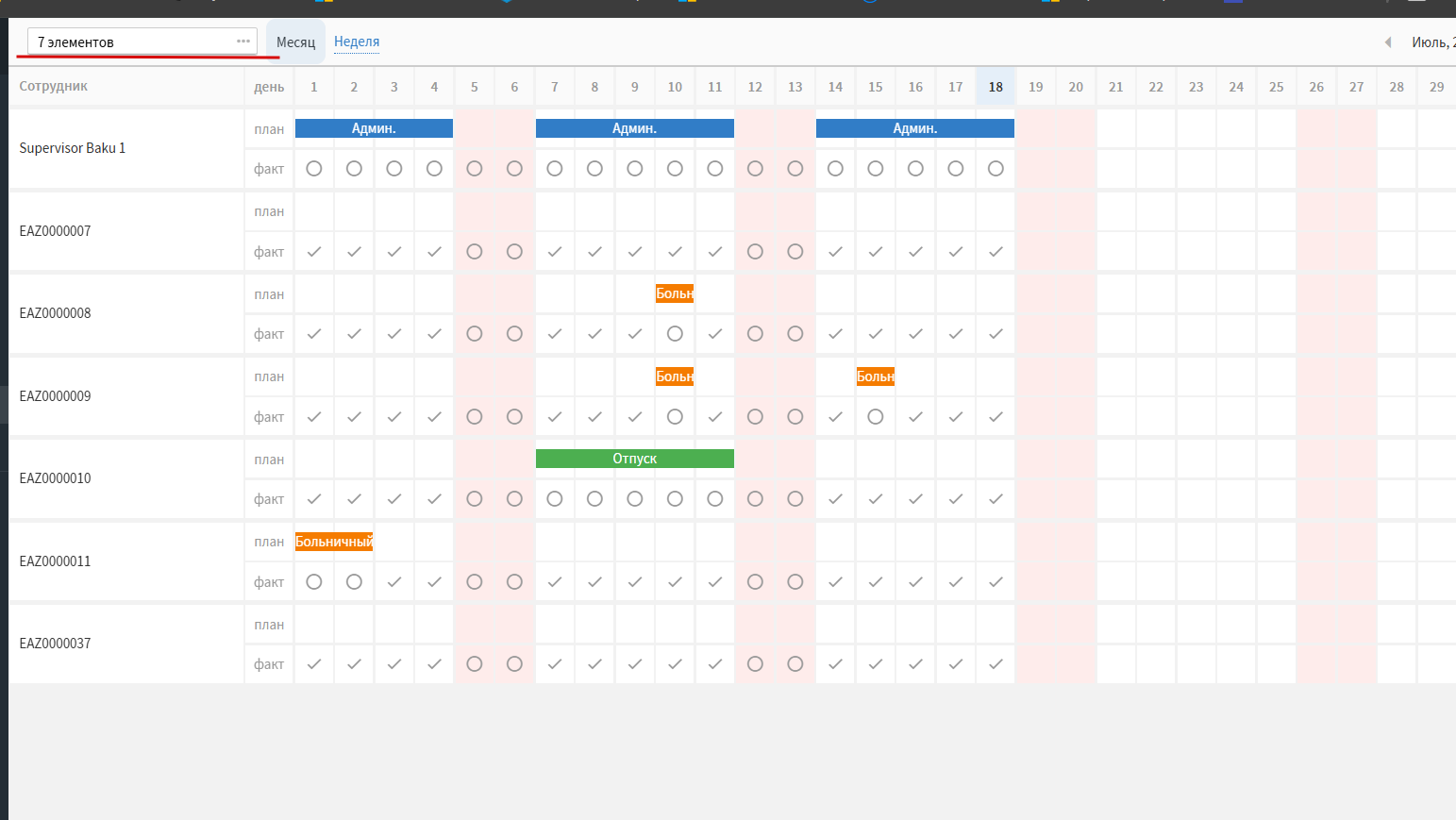The height and width of the screenshot is (820, 1456).
Task: Click fact checkmark day 7 for EAZ0000011
Action: pyautogui.click(x=555, y=582)
